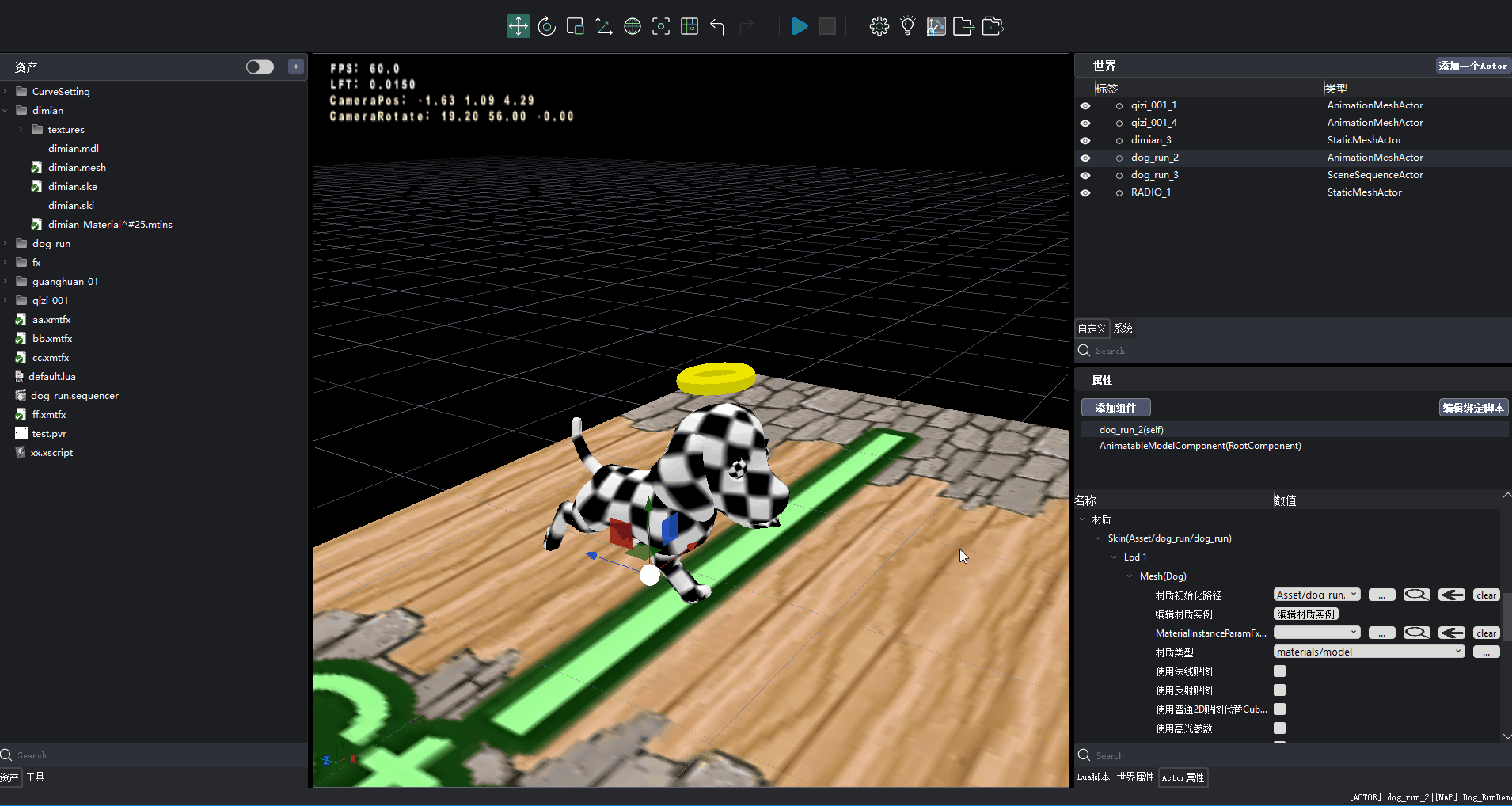Collapse the dimian folder
The width and height of the screenshot is (1512, 806).
coord(6,111)
